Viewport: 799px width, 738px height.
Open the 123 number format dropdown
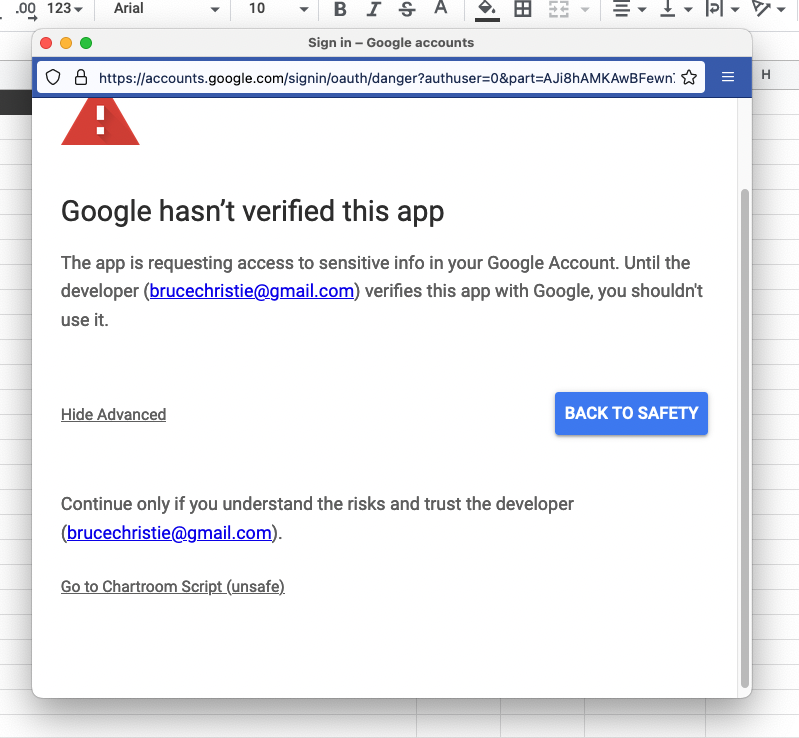pos(65,9)
